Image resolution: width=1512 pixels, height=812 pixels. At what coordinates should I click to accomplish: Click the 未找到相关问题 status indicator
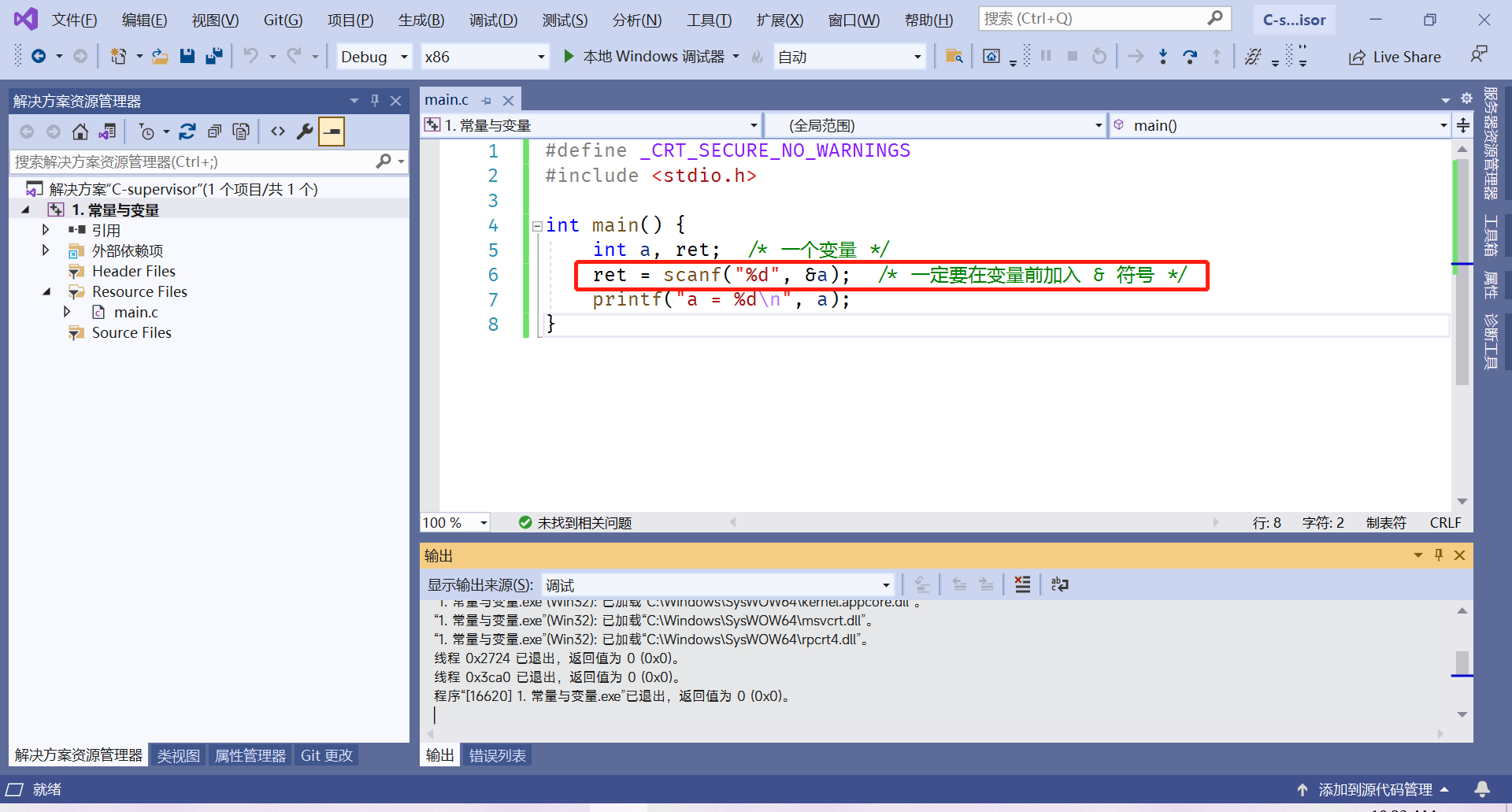pyautogui.click(x=575, y=522)
